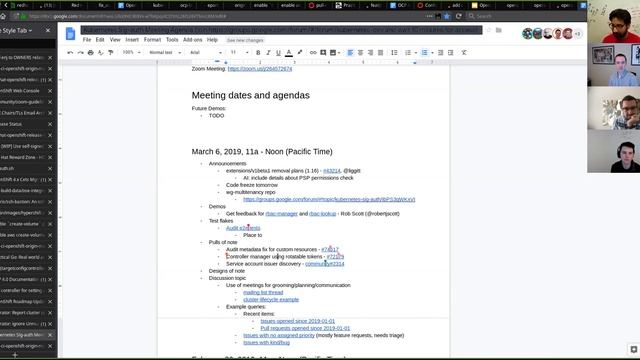This screenshot has width=640, height=360.
Task: Click the Google Docs home icon
Action: click(70, 33)
